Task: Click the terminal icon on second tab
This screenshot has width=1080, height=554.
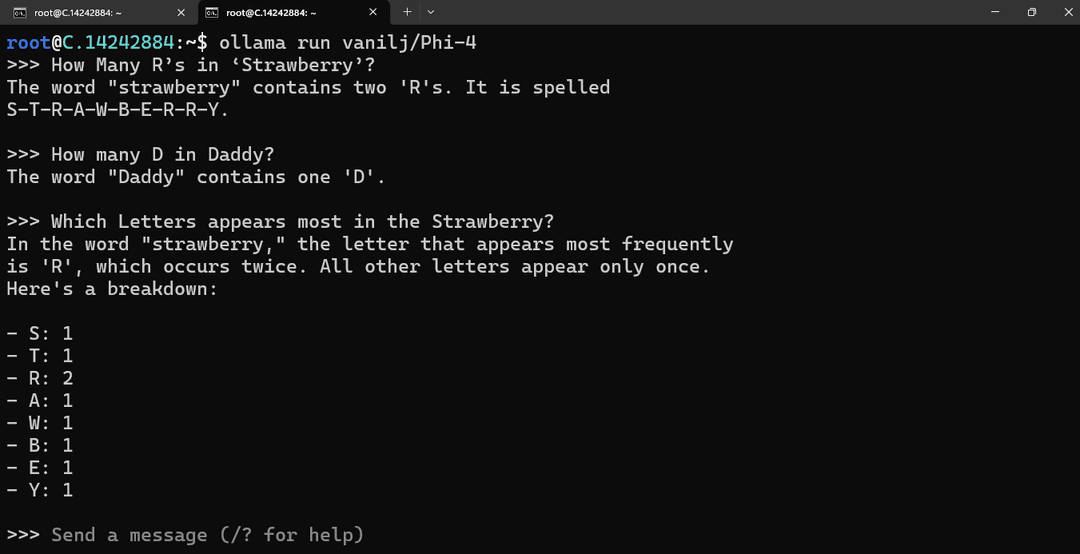Action: pyautogui.click(x=212, y=12)
